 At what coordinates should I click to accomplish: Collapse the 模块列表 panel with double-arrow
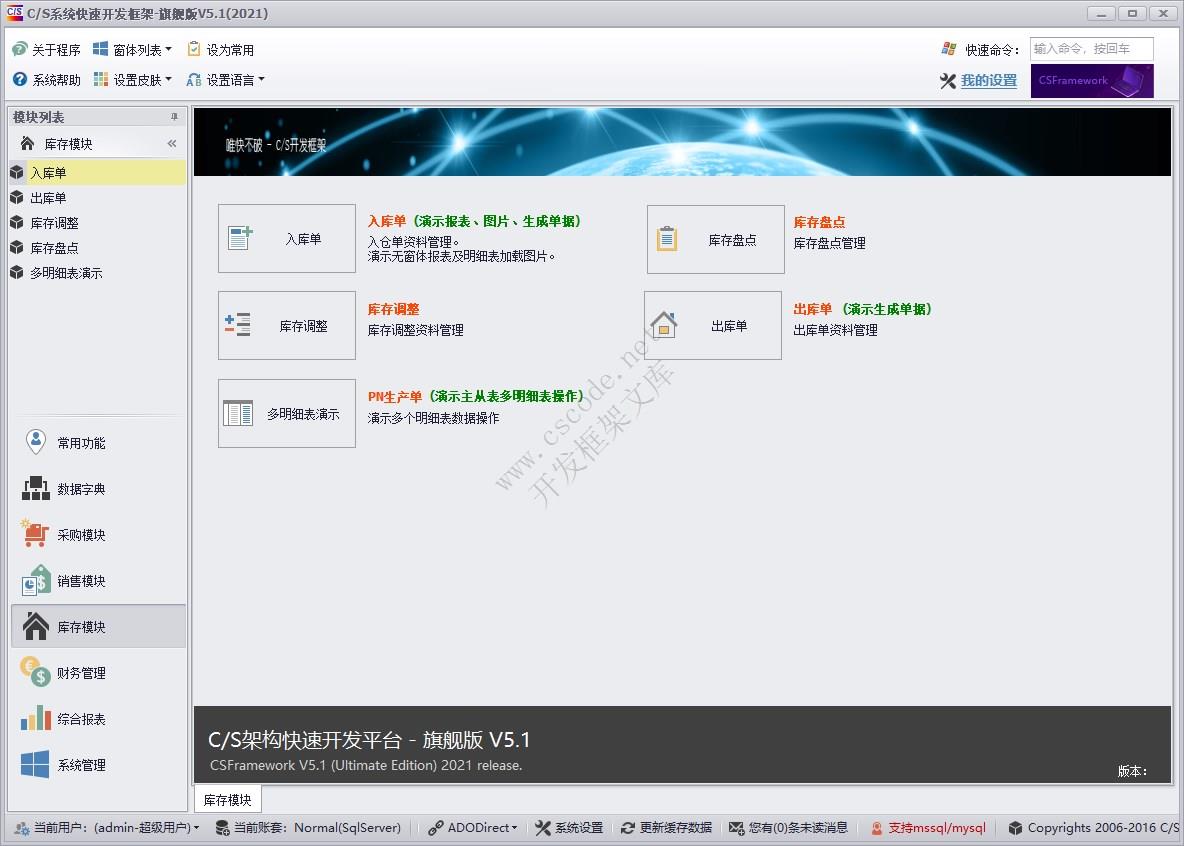pos(171,143)
